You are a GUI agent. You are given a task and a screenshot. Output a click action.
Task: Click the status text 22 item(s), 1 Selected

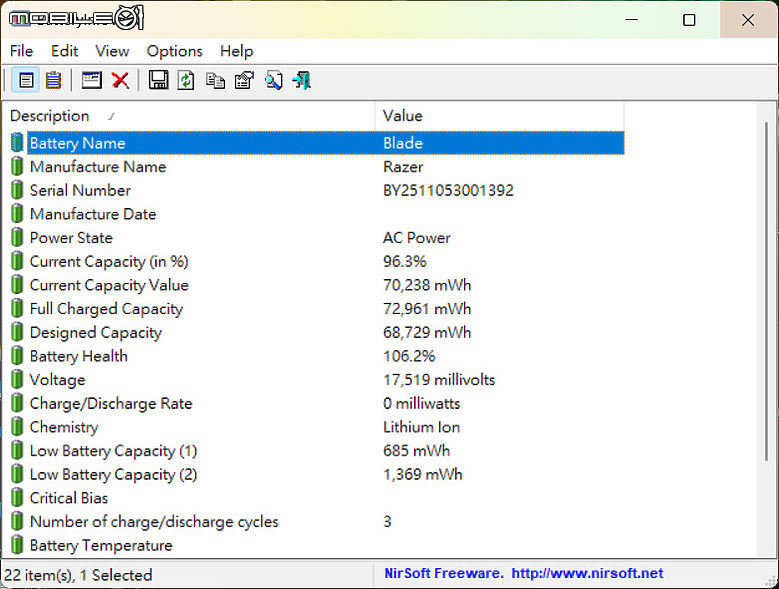(x=78, y=575)
